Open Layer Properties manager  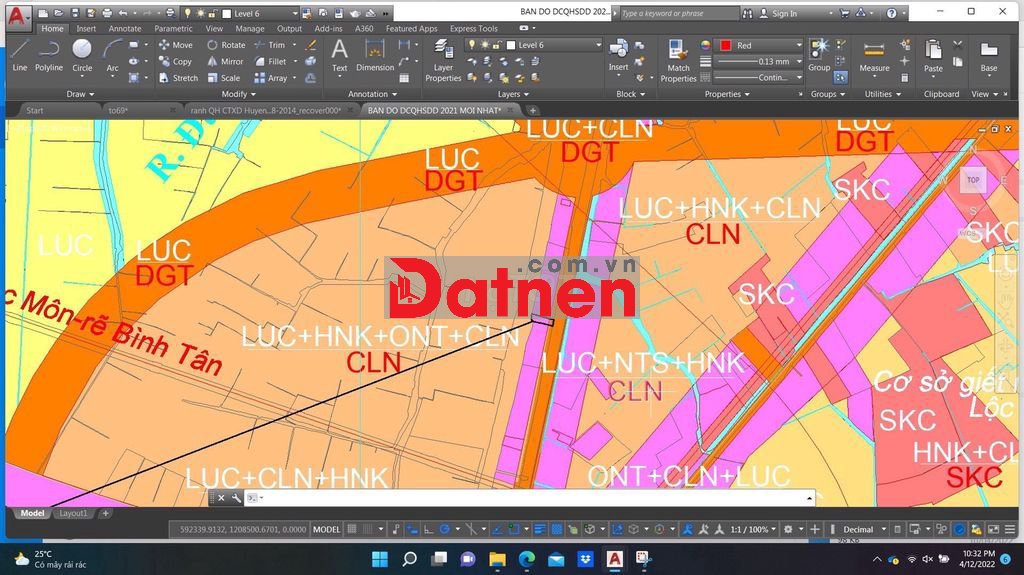coord(443,60)
